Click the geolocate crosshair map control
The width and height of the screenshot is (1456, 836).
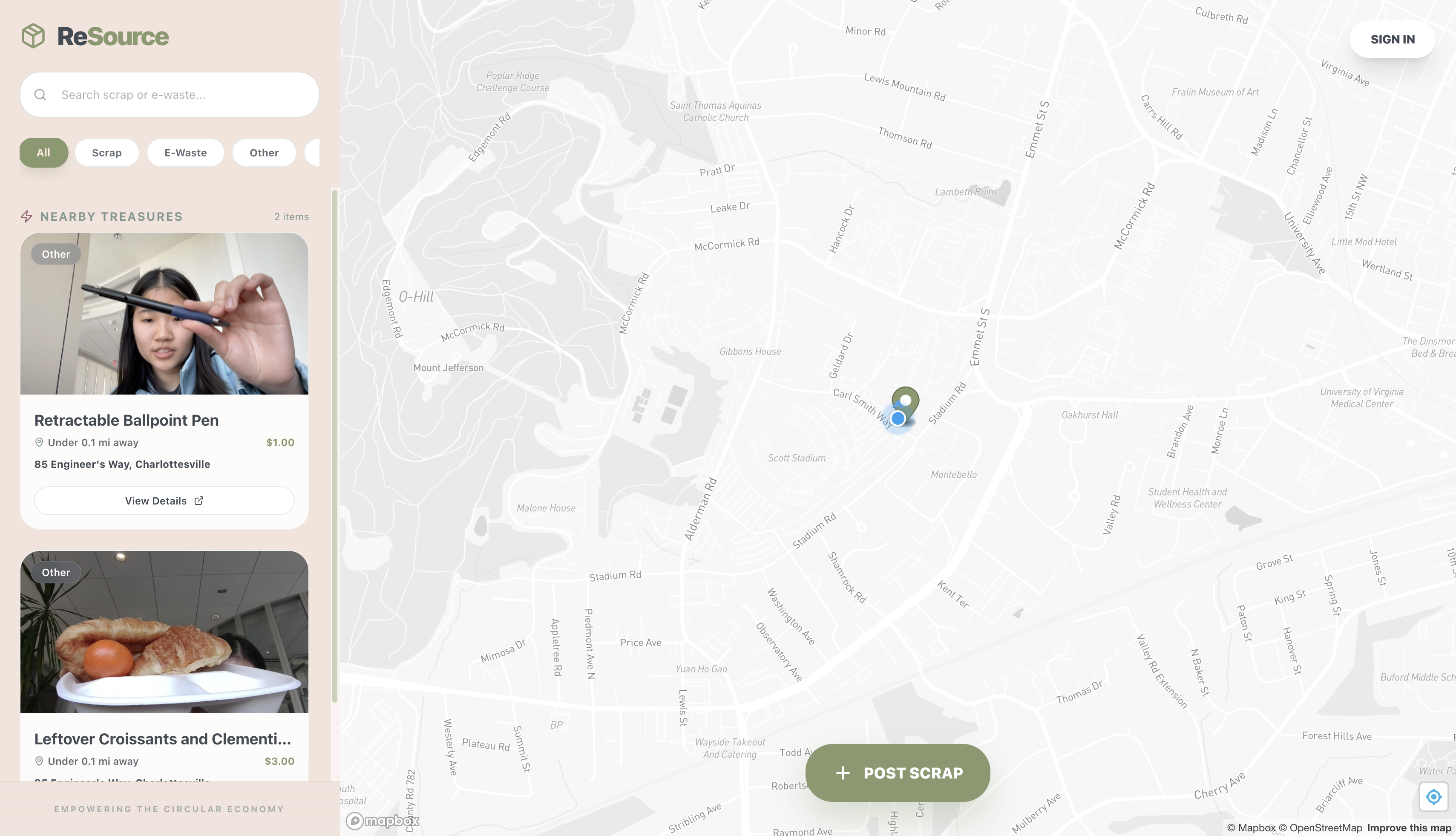pos(1433,797)
